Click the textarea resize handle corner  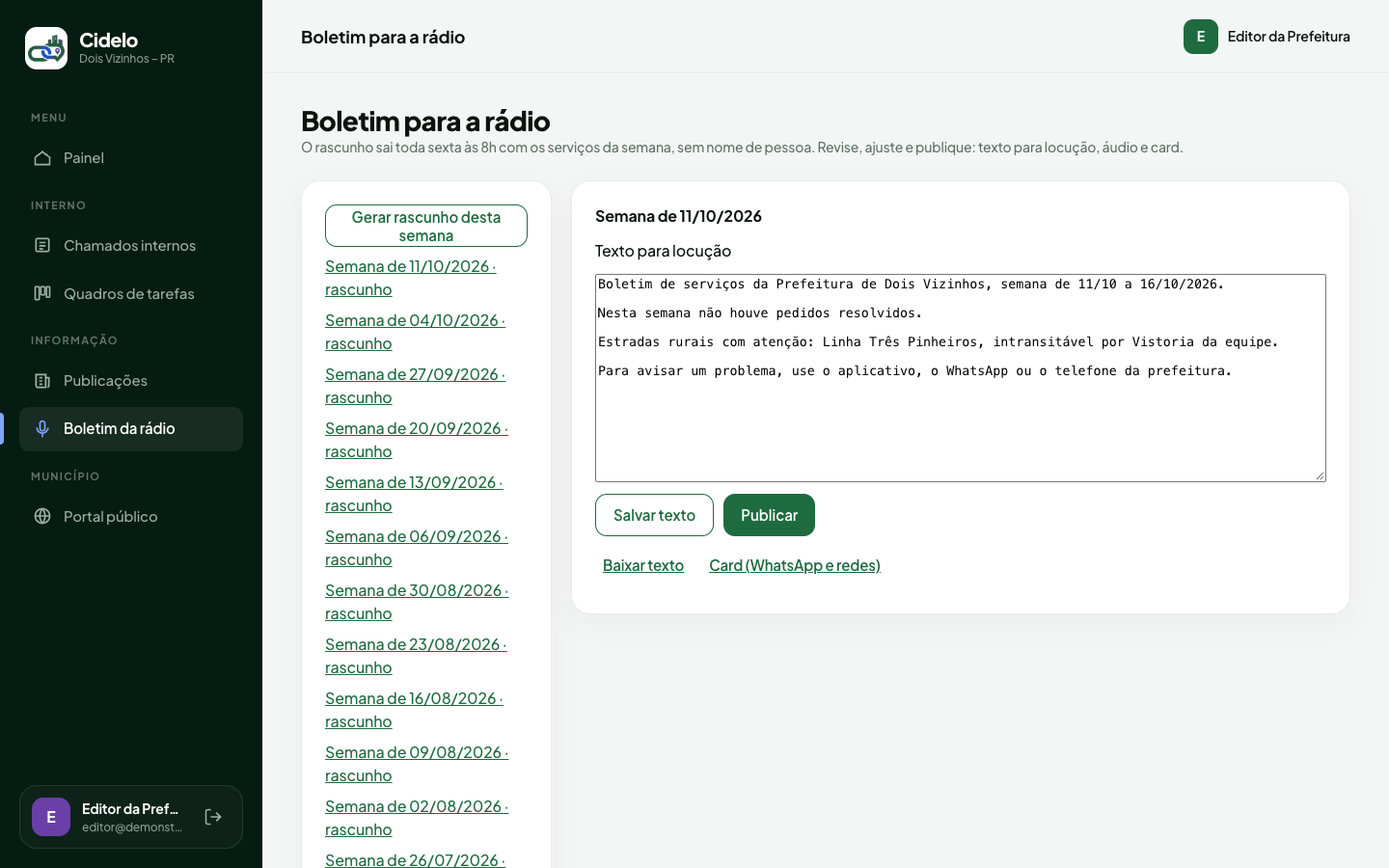coord(1320,475)
